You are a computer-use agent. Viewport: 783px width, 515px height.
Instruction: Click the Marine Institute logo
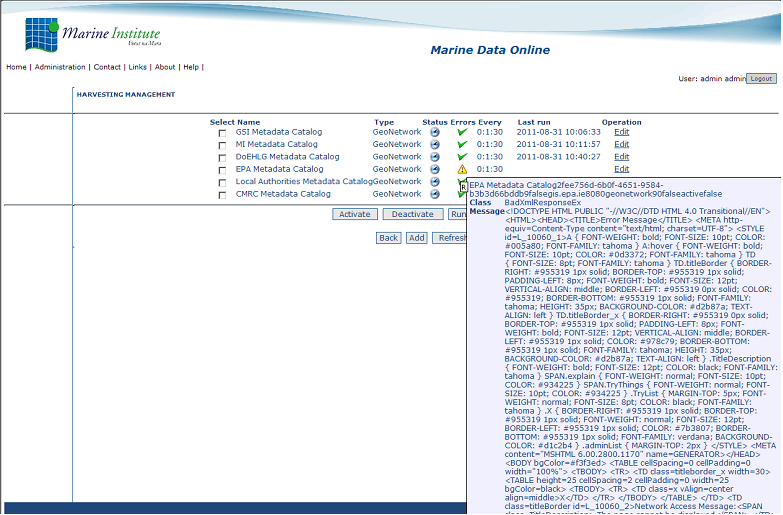93,34
